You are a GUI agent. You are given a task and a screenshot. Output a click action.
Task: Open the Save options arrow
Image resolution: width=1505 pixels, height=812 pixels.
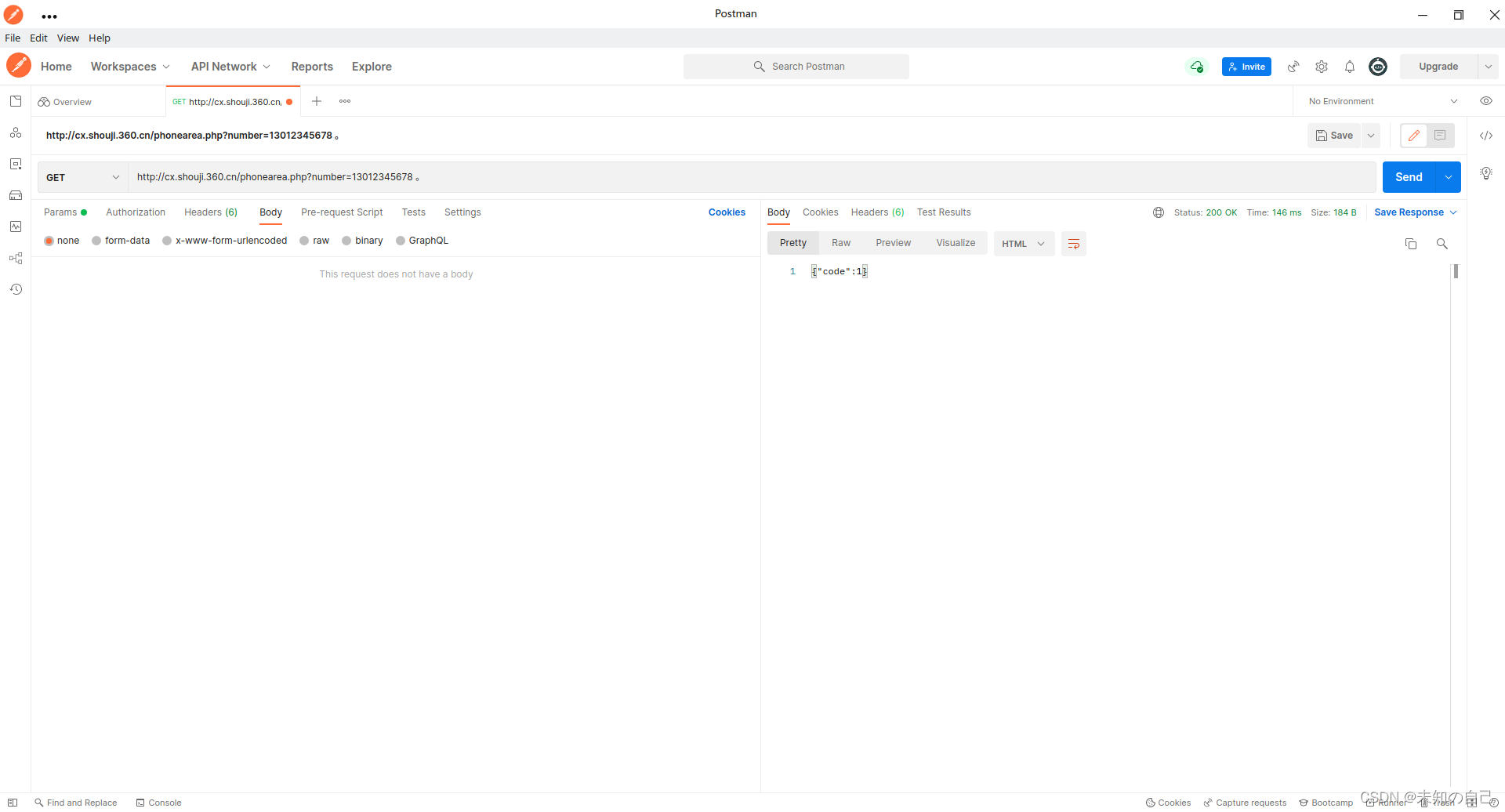pos(1371,136)
